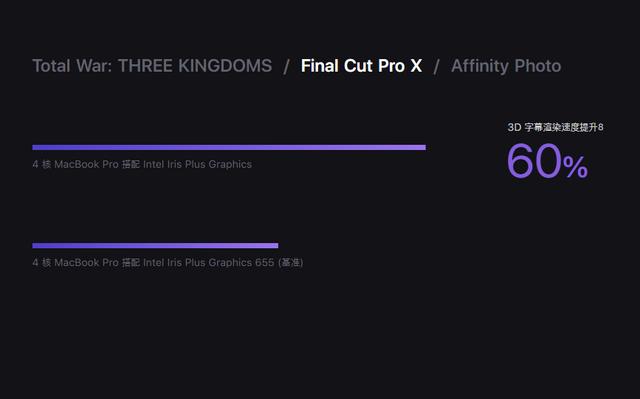
Task: Click the 3D 字幕渲染速度提升 caption
Action: (553, 127)
